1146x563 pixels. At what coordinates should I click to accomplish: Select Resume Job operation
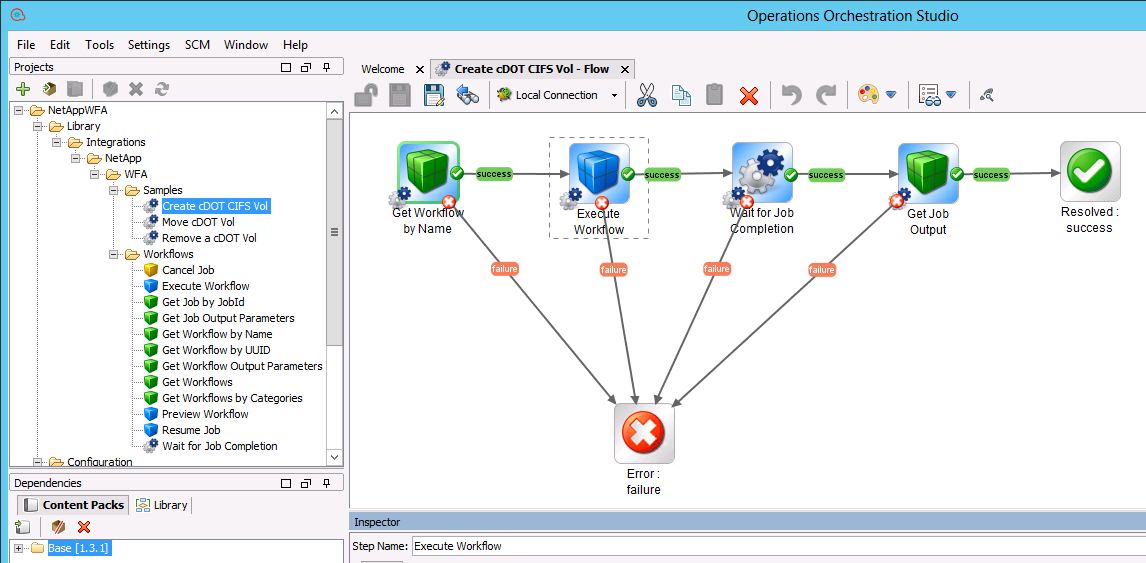(191, 430)
